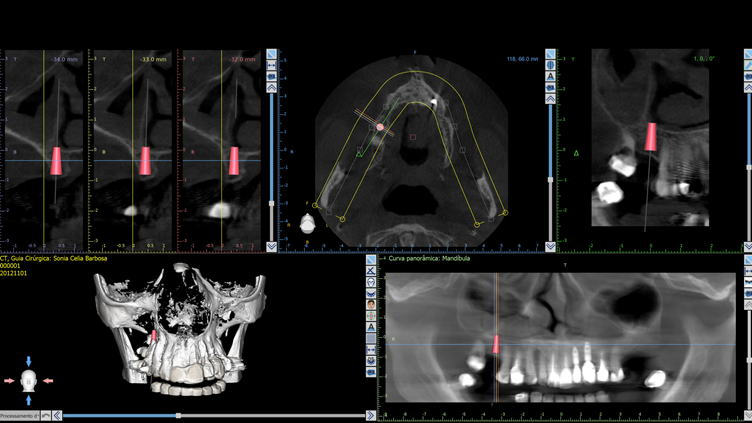The image size is (752, 423).
Task: Click the camera snapshot icon in 3D toolbar
Action: (x=371, y=372)
